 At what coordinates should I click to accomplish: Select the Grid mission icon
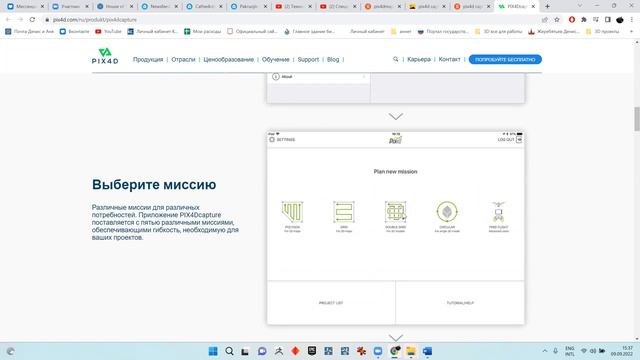coord(344,212)
